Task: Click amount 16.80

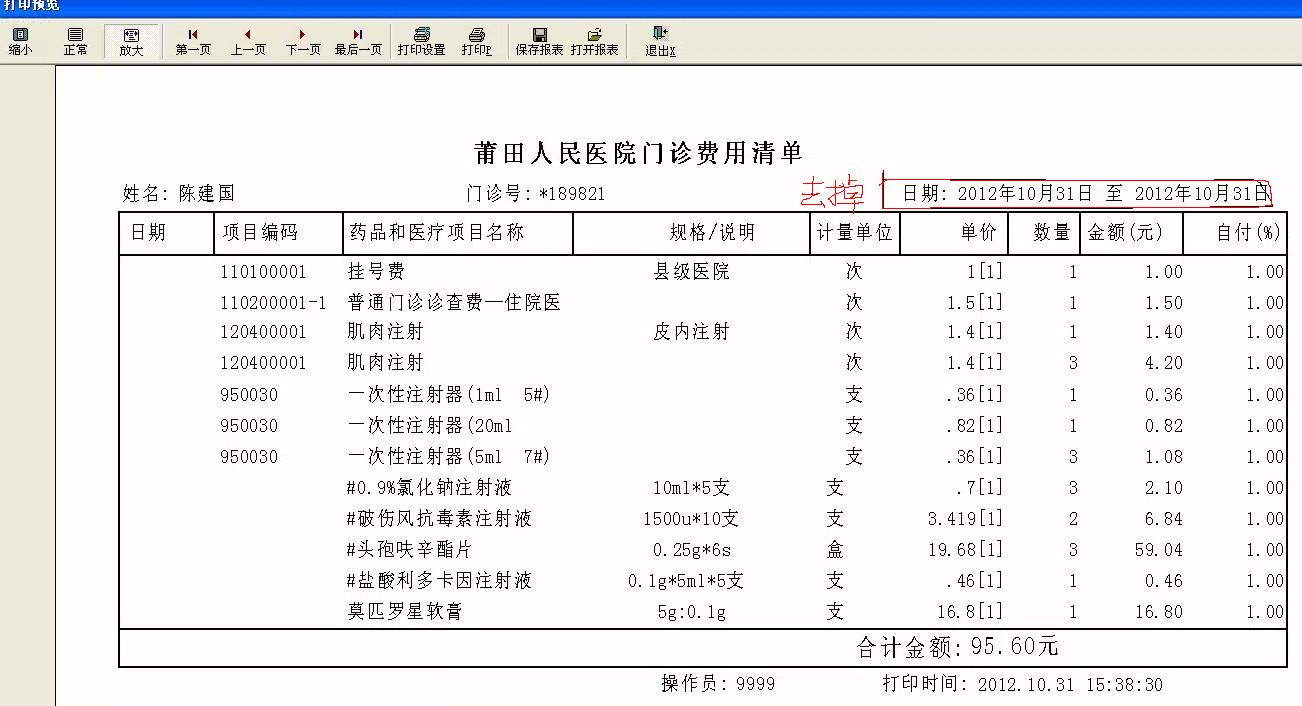Action: coord(1159,612)
